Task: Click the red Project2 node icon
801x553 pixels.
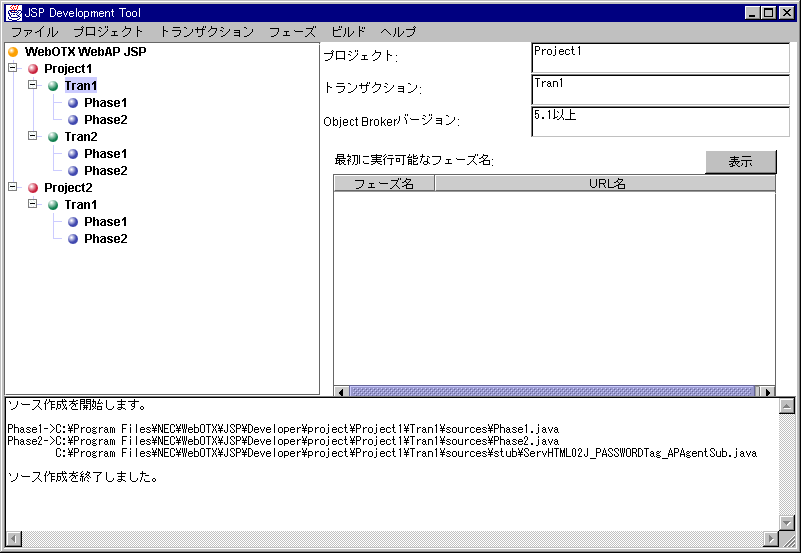Action: tap(33, 187)
